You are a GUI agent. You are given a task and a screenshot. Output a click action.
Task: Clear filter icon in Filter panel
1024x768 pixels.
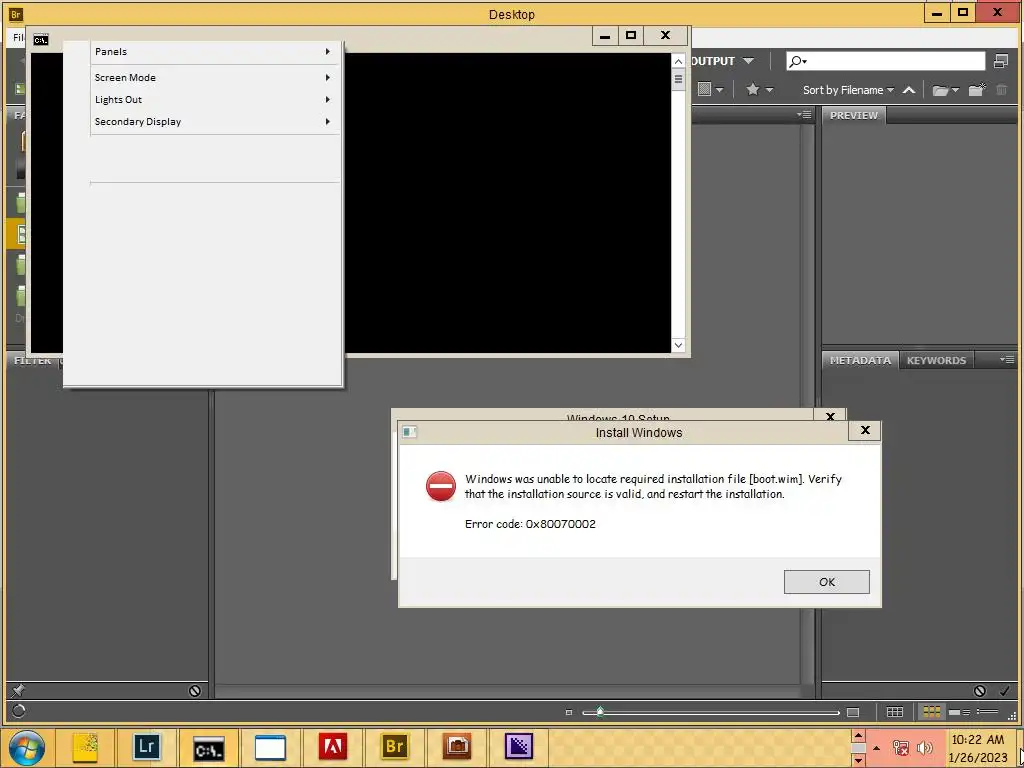[x=195, y=690]
